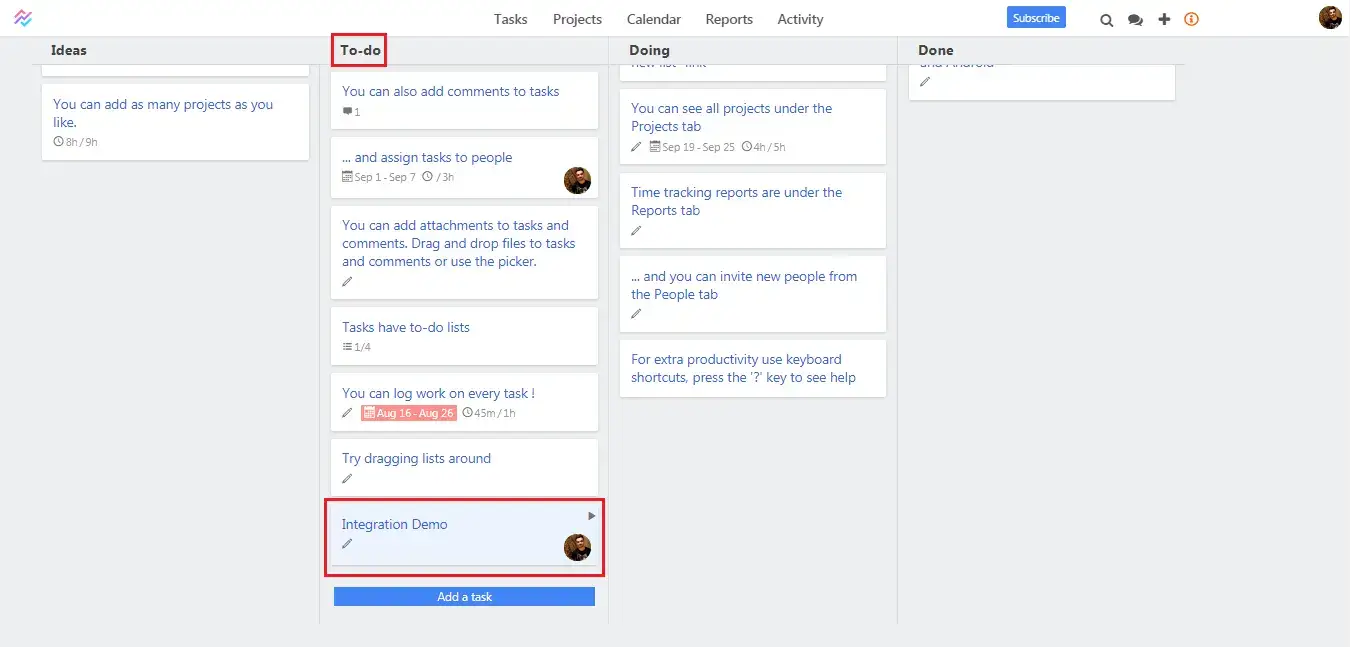Click assignee avatar on Integration Demo card
Screen dimensions: 1350x647
(x=577, y=547)
